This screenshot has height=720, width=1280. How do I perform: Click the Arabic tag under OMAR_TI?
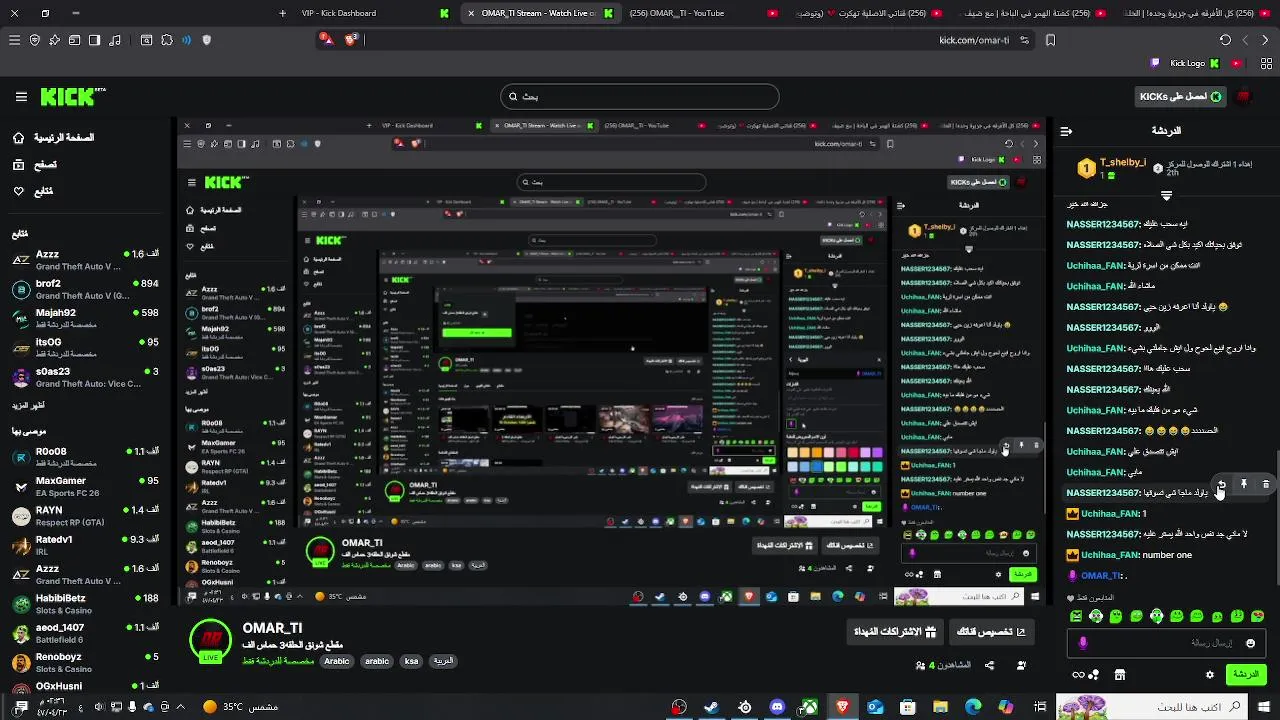point(337,661)
